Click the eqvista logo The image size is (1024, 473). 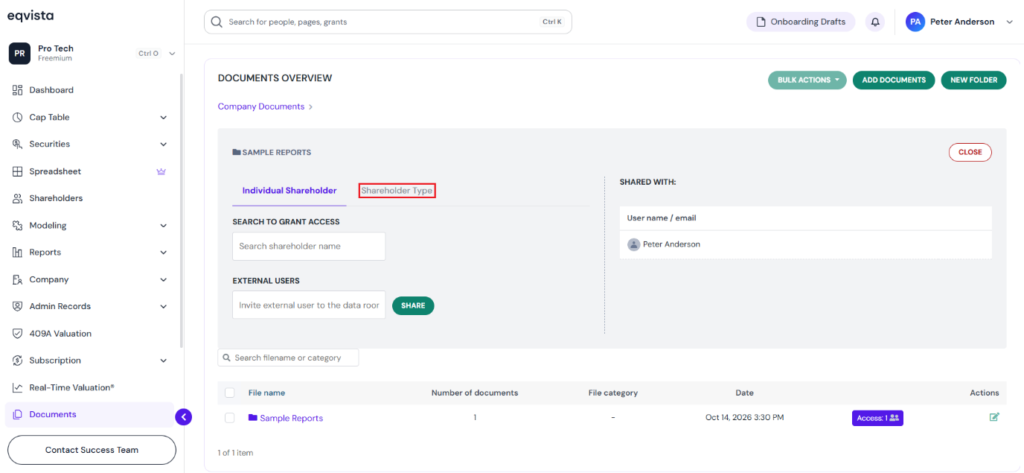31,15
